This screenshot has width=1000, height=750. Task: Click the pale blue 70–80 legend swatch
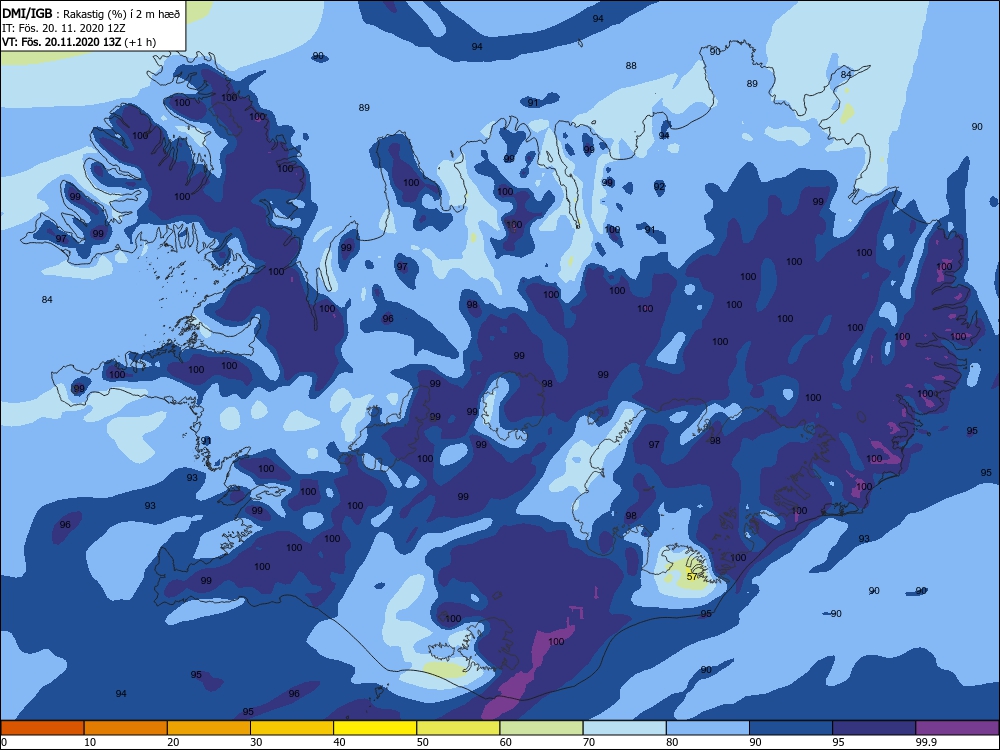click(x=624, y=728)
